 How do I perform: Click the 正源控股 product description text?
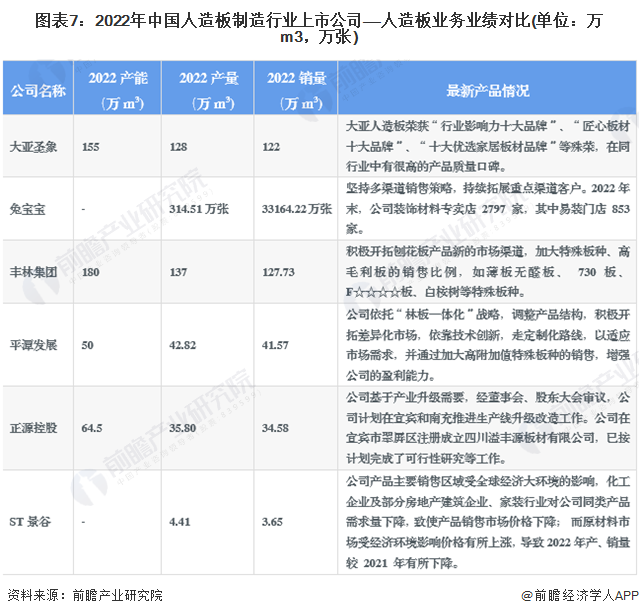pos(488,428)
